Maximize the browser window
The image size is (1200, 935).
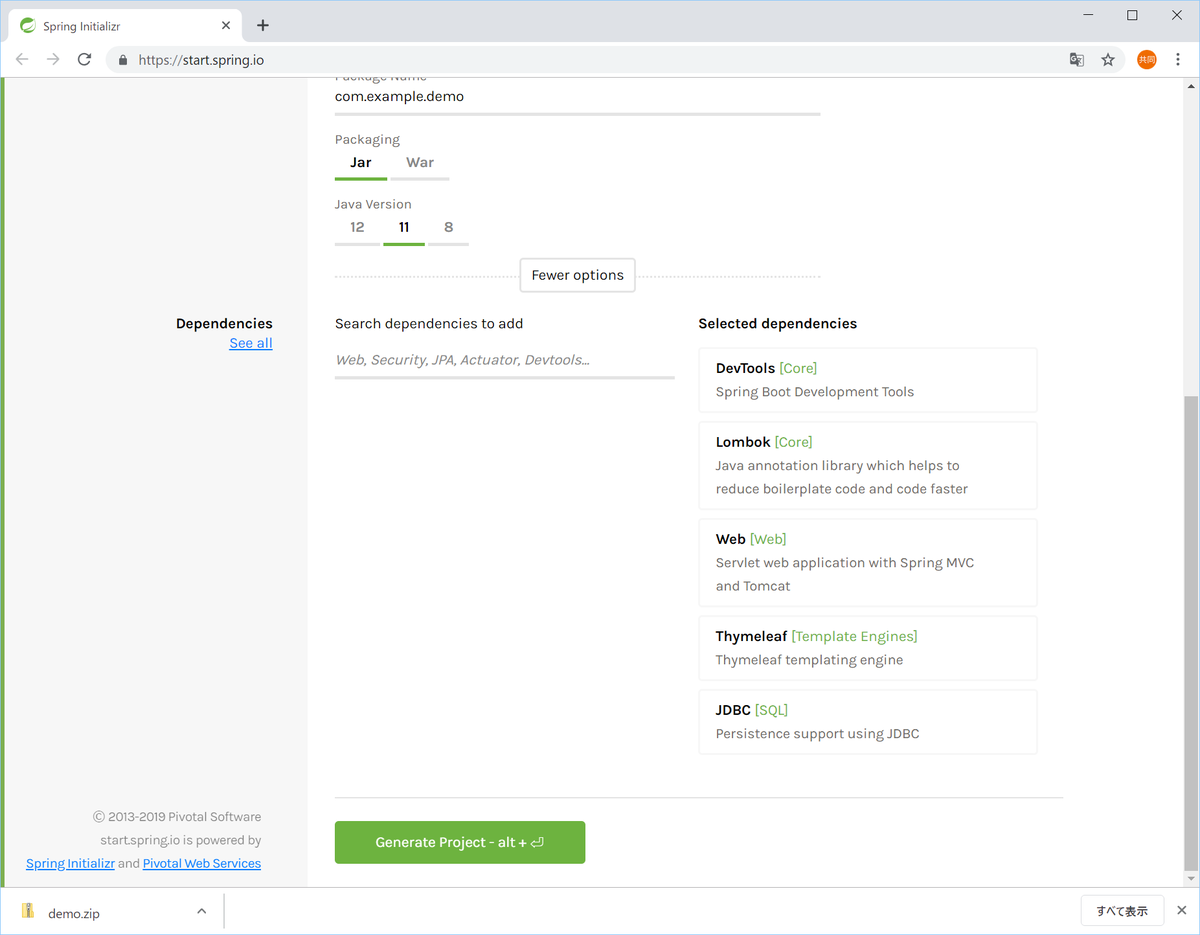(x=1132, y=15)
